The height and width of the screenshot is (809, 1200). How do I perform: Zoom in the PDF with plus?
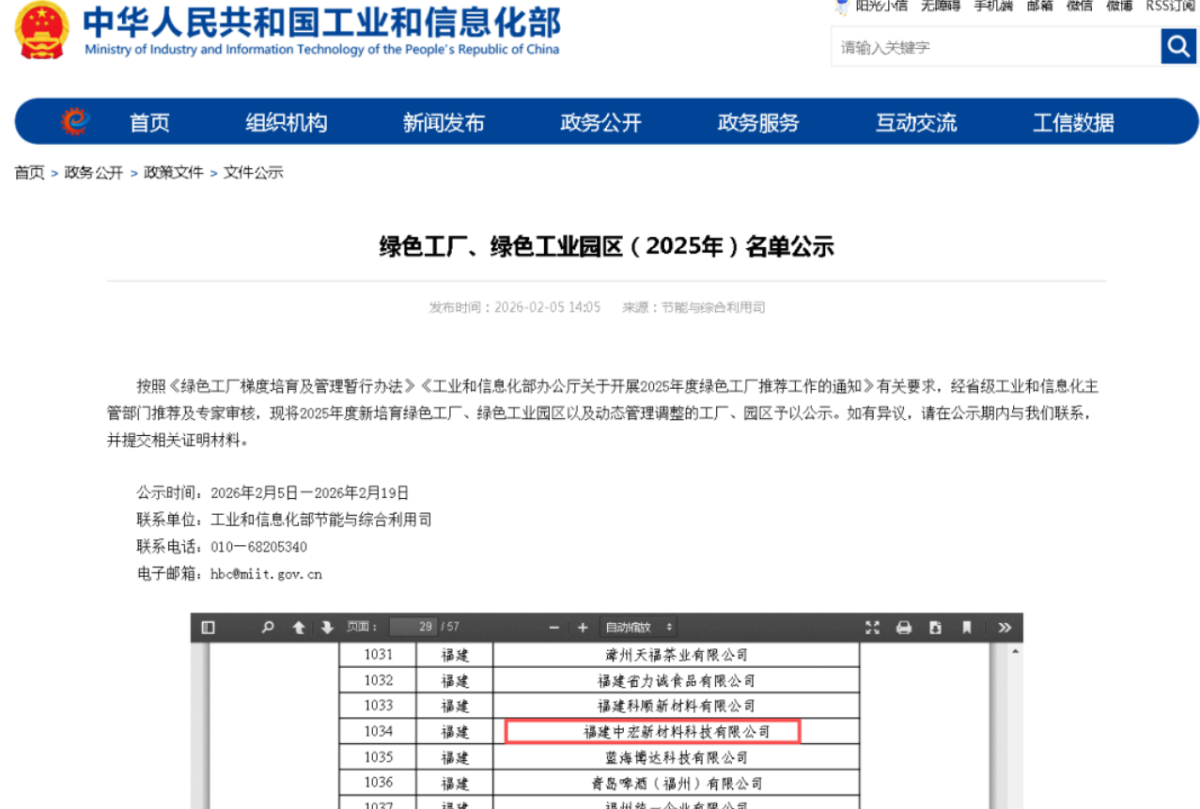coord(583,627)
